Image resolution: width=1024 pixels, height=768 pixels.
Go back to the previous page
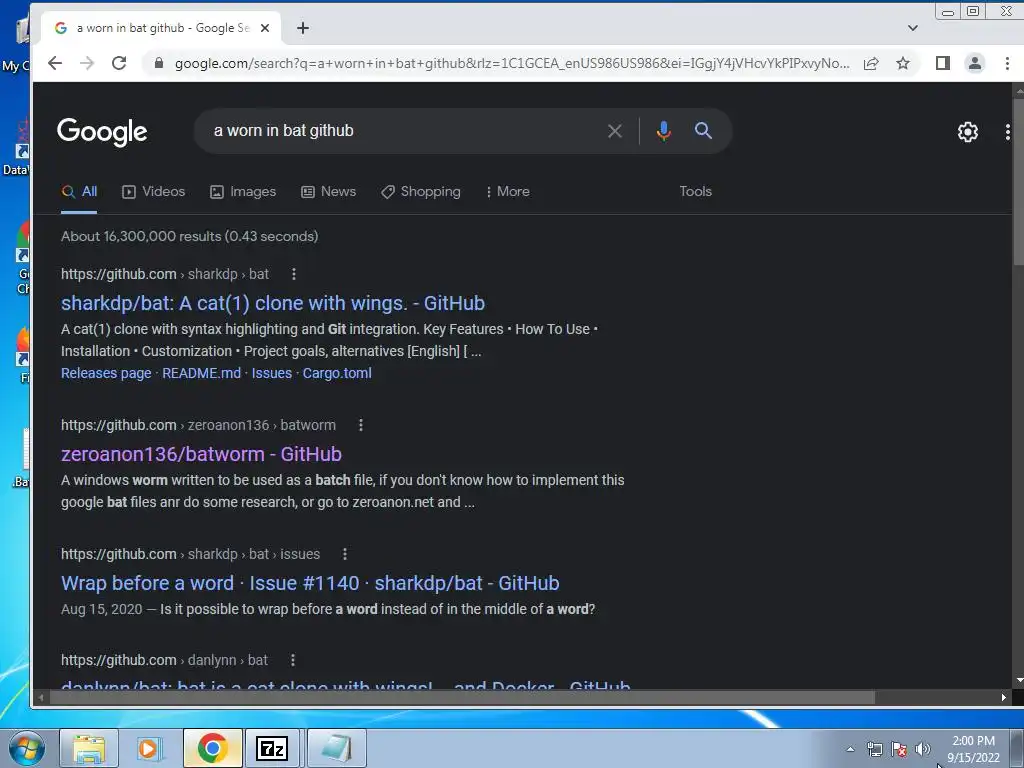tap(55, 63)
